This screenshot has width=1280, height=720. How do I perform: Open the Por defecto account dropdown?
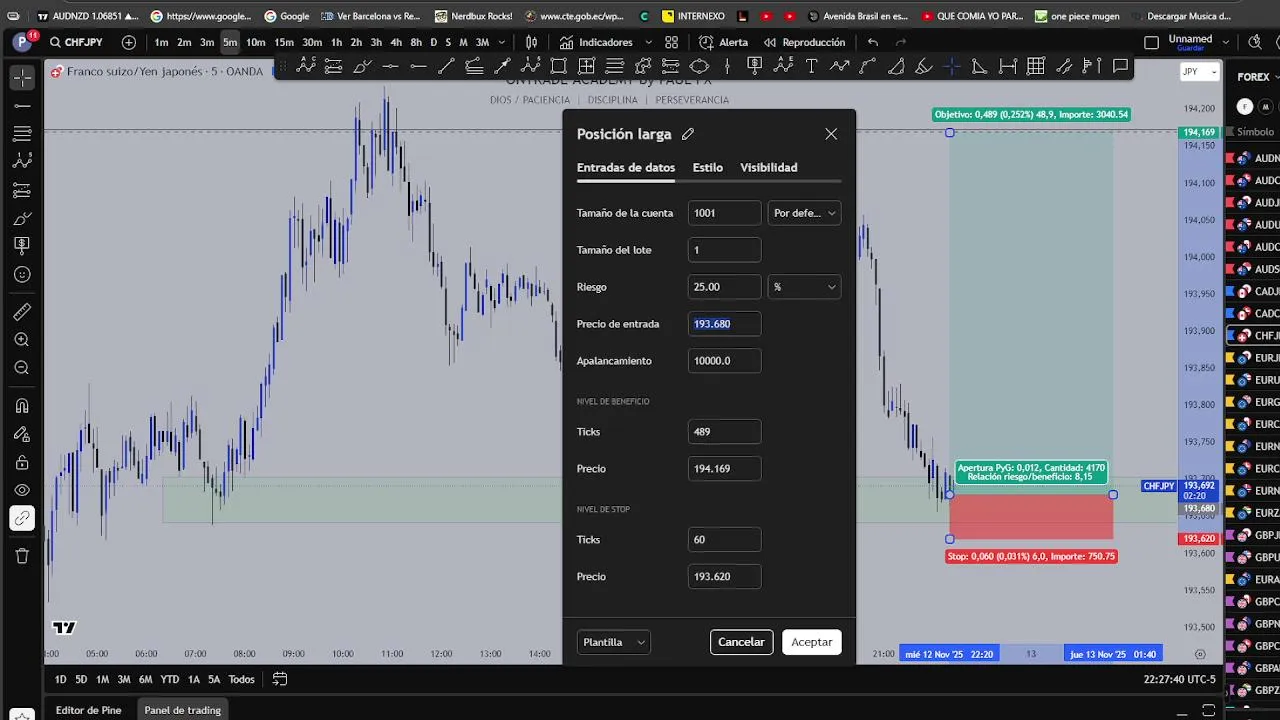pos(804,213)
